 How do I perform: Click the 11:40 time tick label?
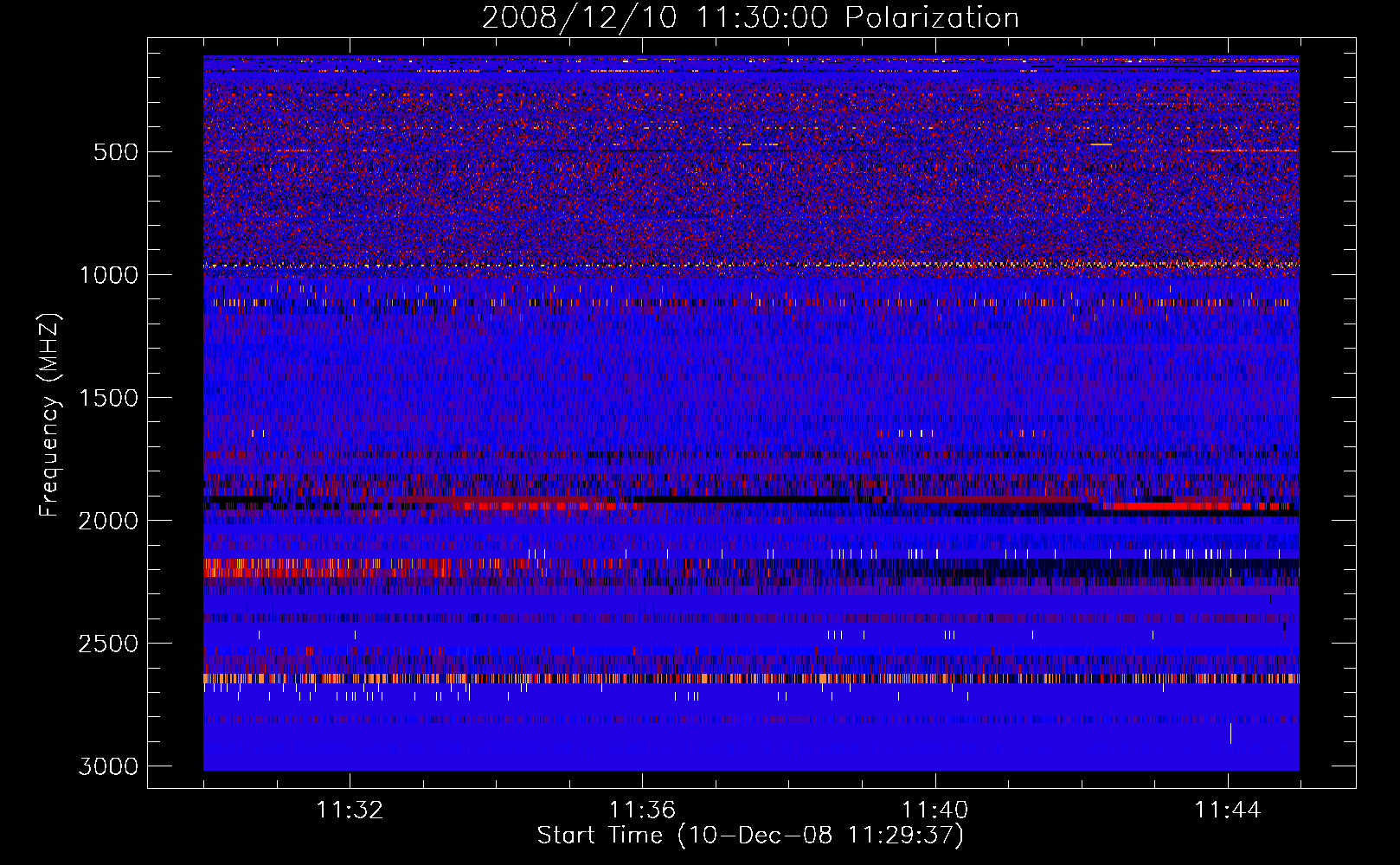click(935, 811)
